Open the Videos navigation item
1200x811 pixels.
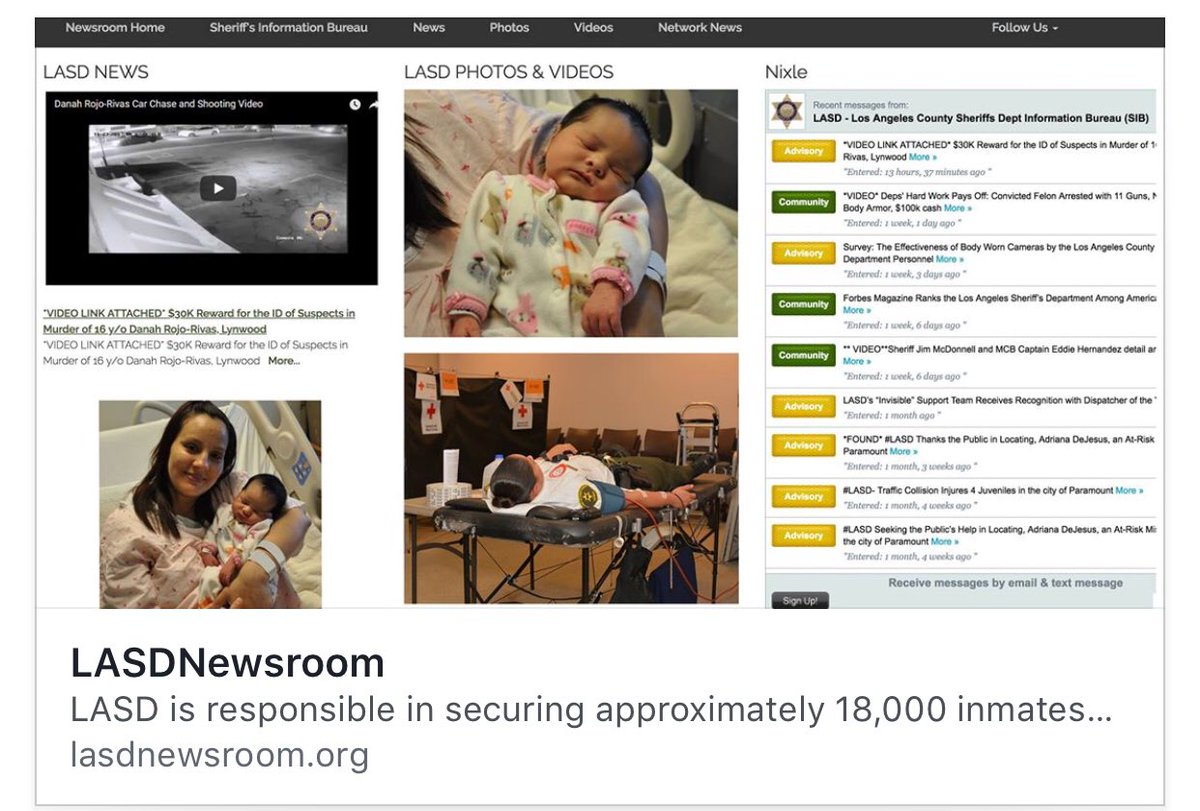pyautogui.click(x=593, y=28)
